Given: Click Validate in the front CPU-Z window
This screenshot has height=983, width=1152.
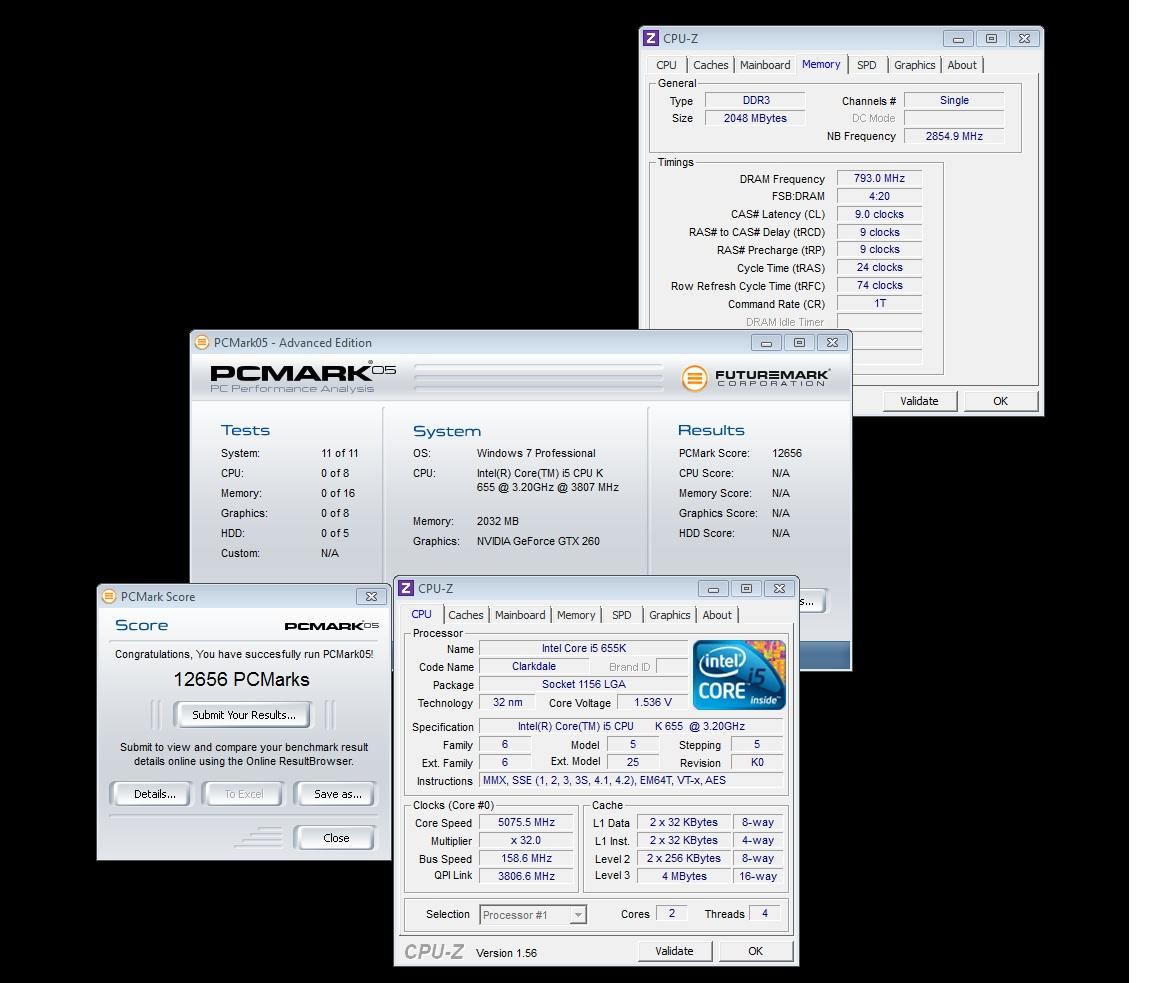Looking at the screenshot, I should pyautogui.click(x=674, y=951).
